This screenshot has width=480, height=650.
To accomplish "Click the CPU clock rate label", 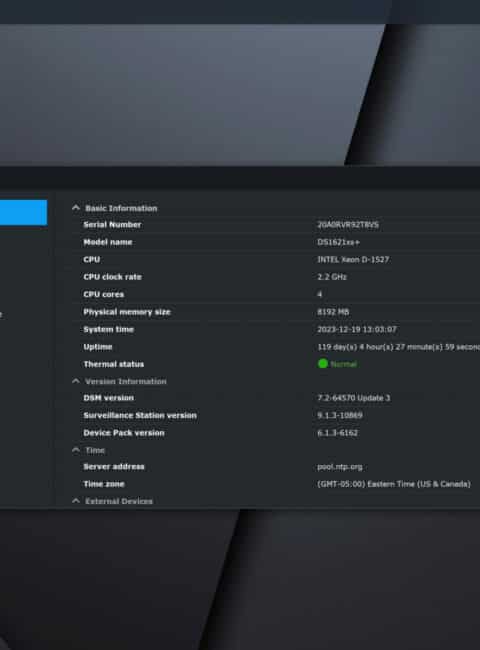I will pos(112,277).
